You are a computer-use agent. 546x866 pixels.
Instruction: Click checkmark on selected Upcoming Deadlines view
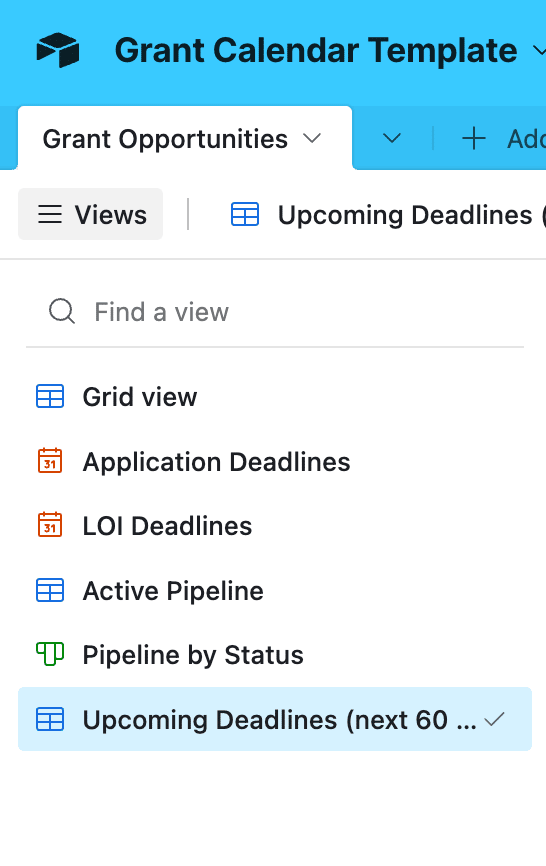pyautogui.click(x=494, y=719)
